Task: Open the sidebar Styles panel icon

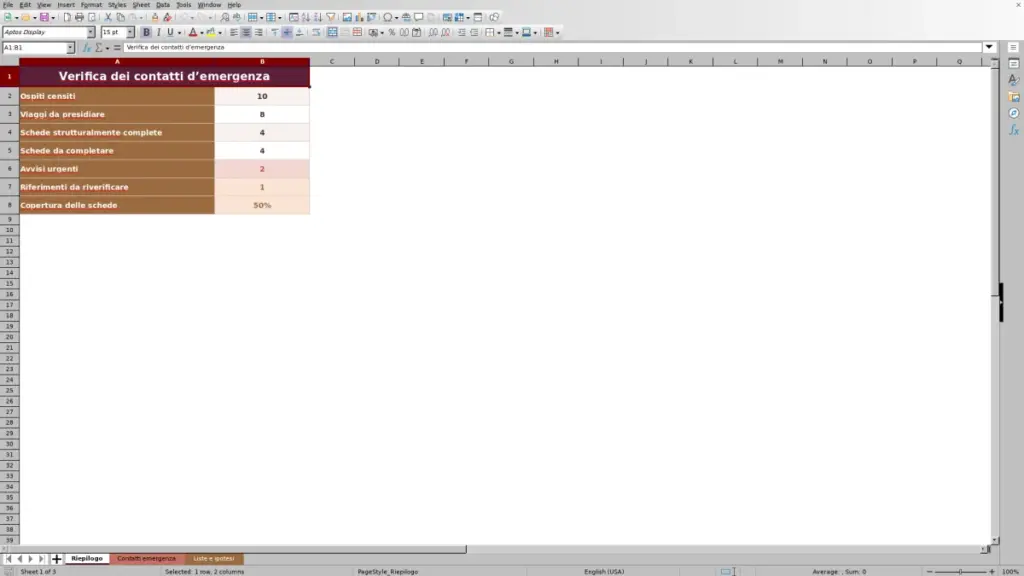Action: point(1014,80)
